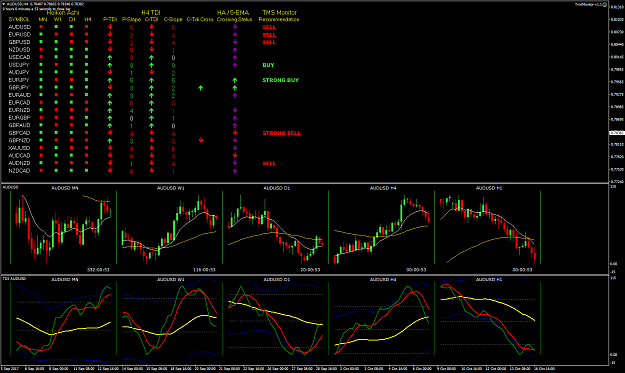Click the H4 TDI section header
This screenshot has width=625, height=373.
pyautogui.click(x=151, y=13)
